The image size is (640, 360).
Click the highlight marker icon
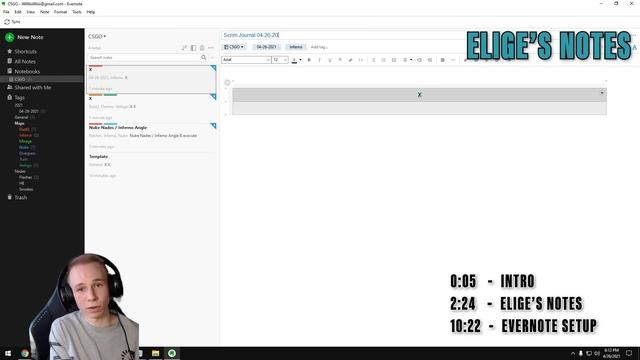pyautogui.click(x=350, y=60)
